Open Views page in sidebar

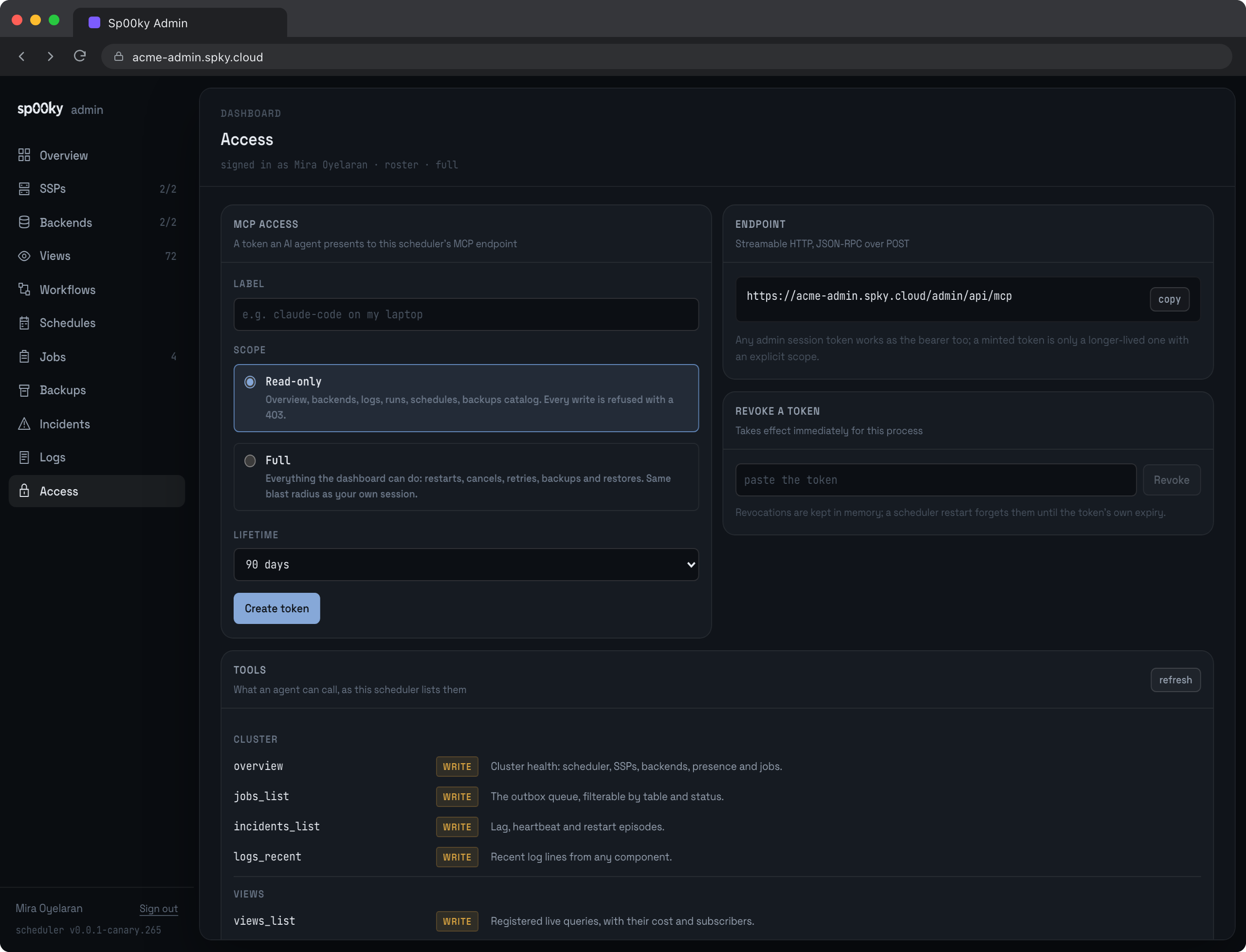[97, 256]
